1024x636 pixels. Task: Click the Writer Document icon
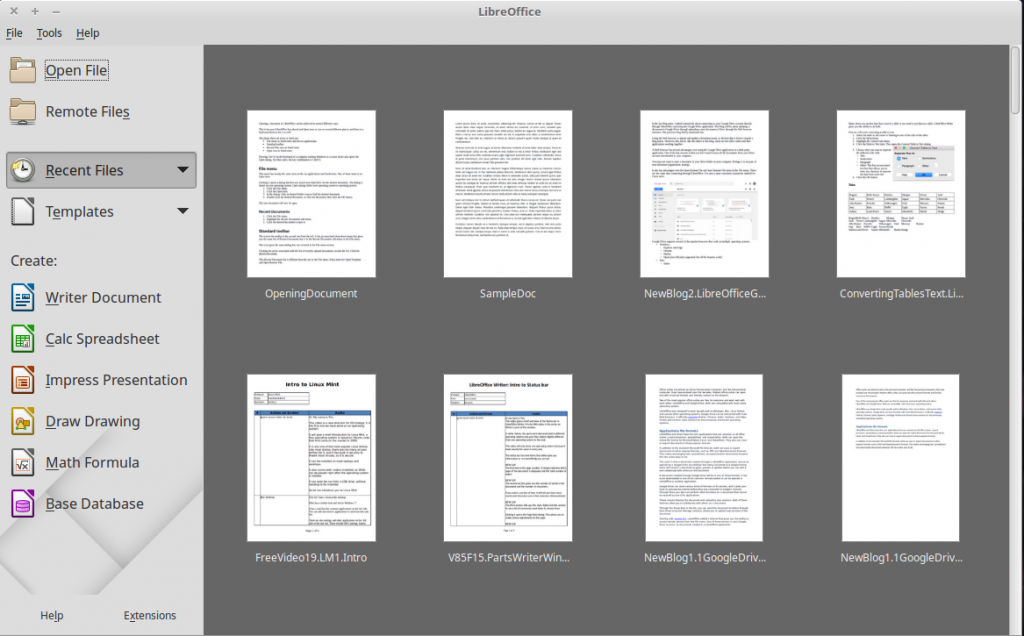[23, 297]
